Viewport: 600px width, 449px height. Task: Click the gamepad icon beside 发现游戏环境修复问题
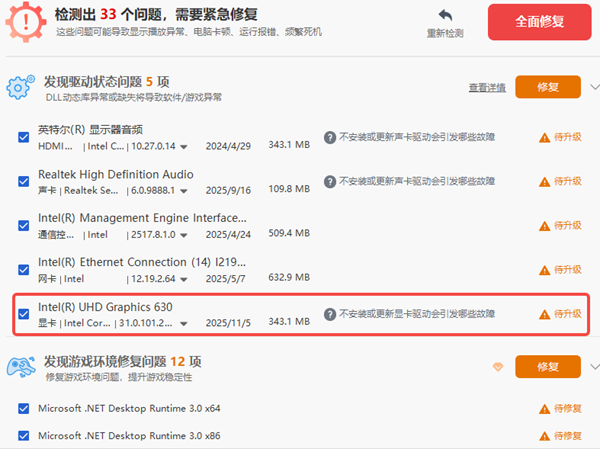(20, 367)
